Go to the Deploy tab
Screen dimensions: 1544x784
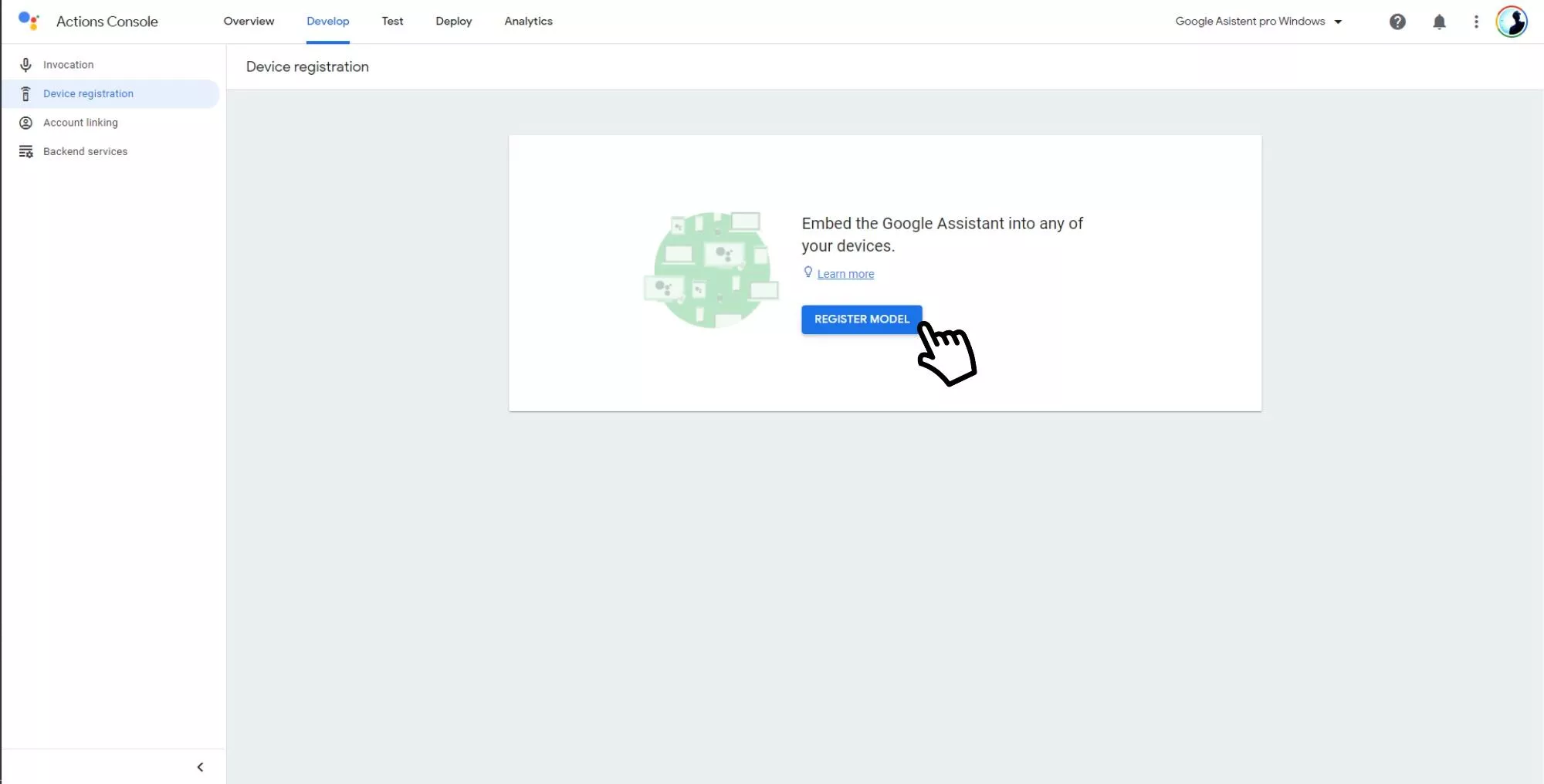tap(454, 22)
